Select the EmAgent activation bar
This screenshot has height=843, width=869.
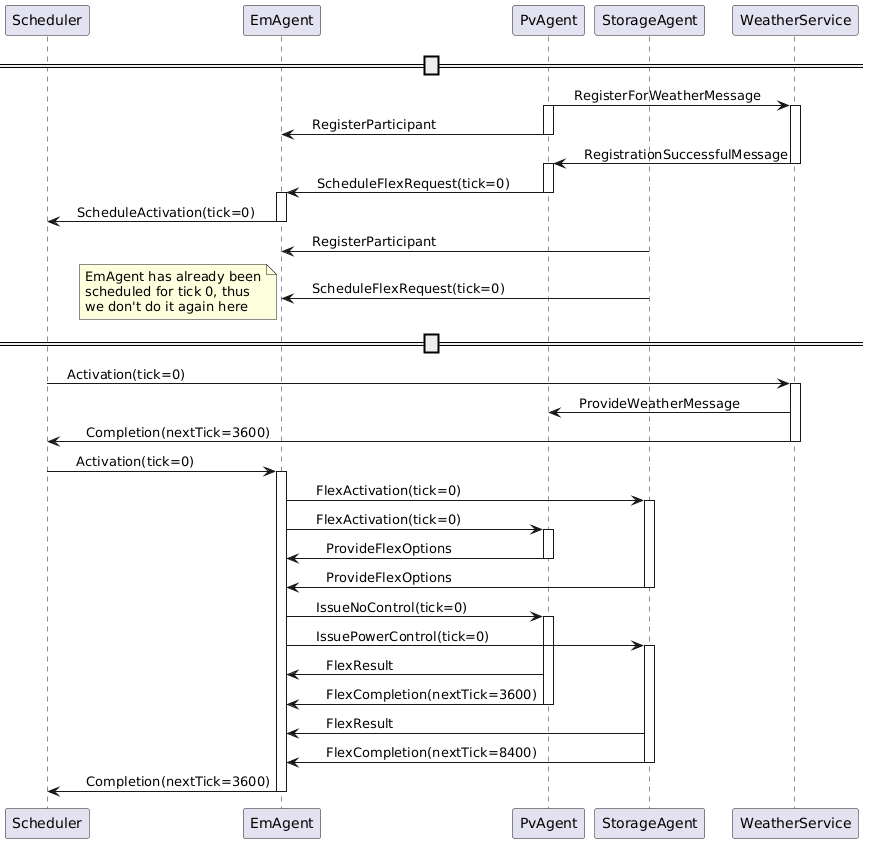(x=282, y=620)
